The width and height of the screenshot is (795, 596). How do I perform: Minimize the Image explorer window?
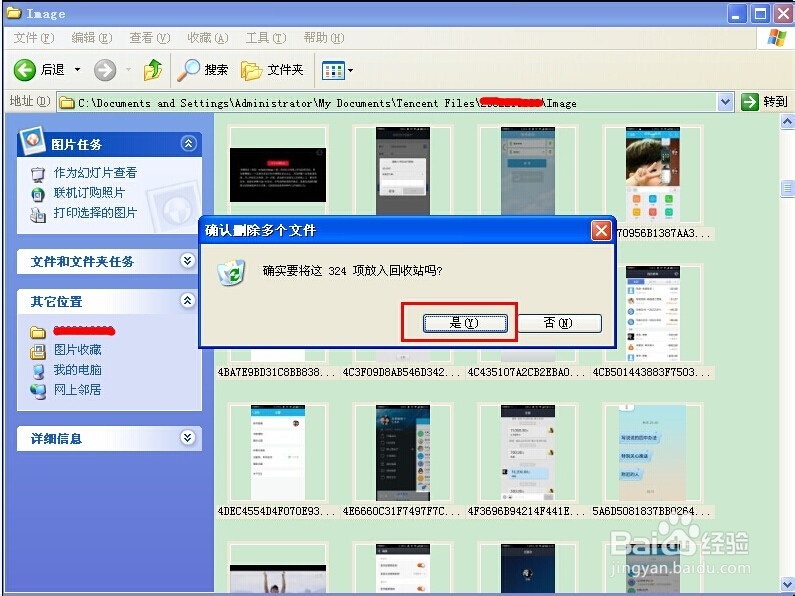tap(737, 14)
